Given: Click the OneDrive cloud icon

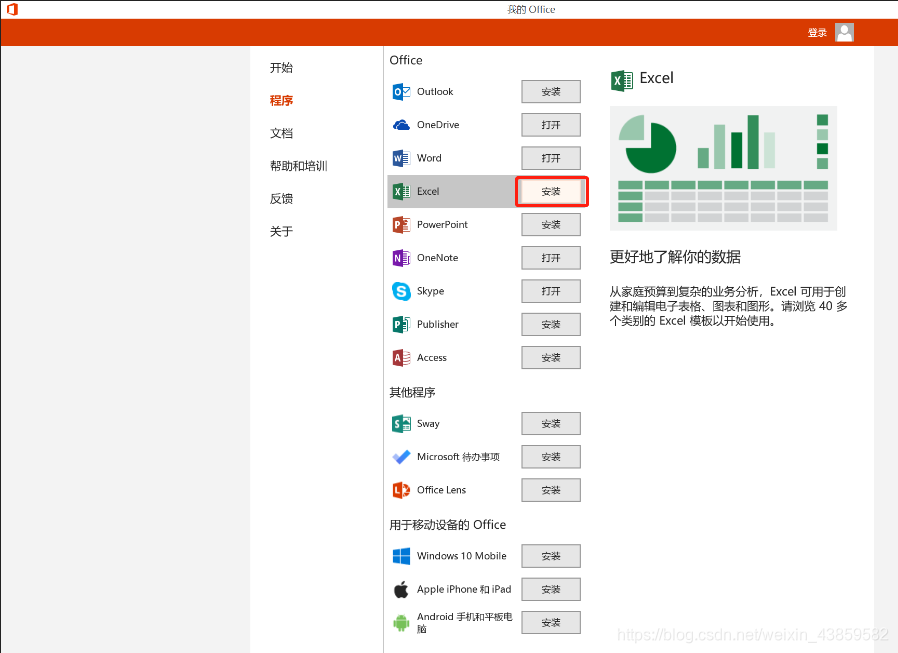Looking at the screenshot, I should [401, 125].
